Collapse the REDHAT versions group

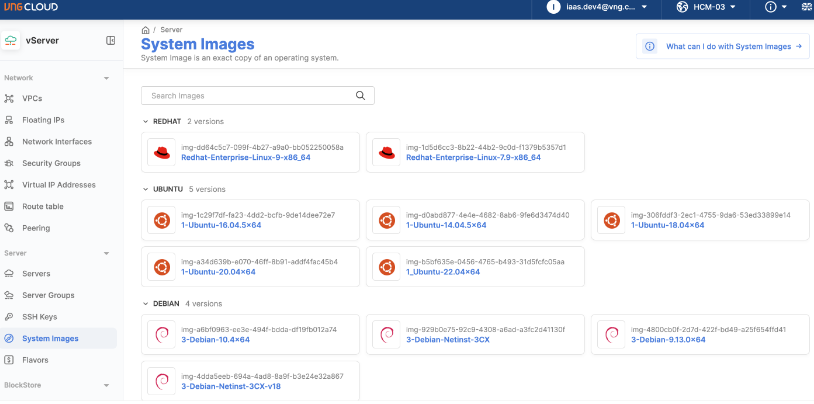146,121
